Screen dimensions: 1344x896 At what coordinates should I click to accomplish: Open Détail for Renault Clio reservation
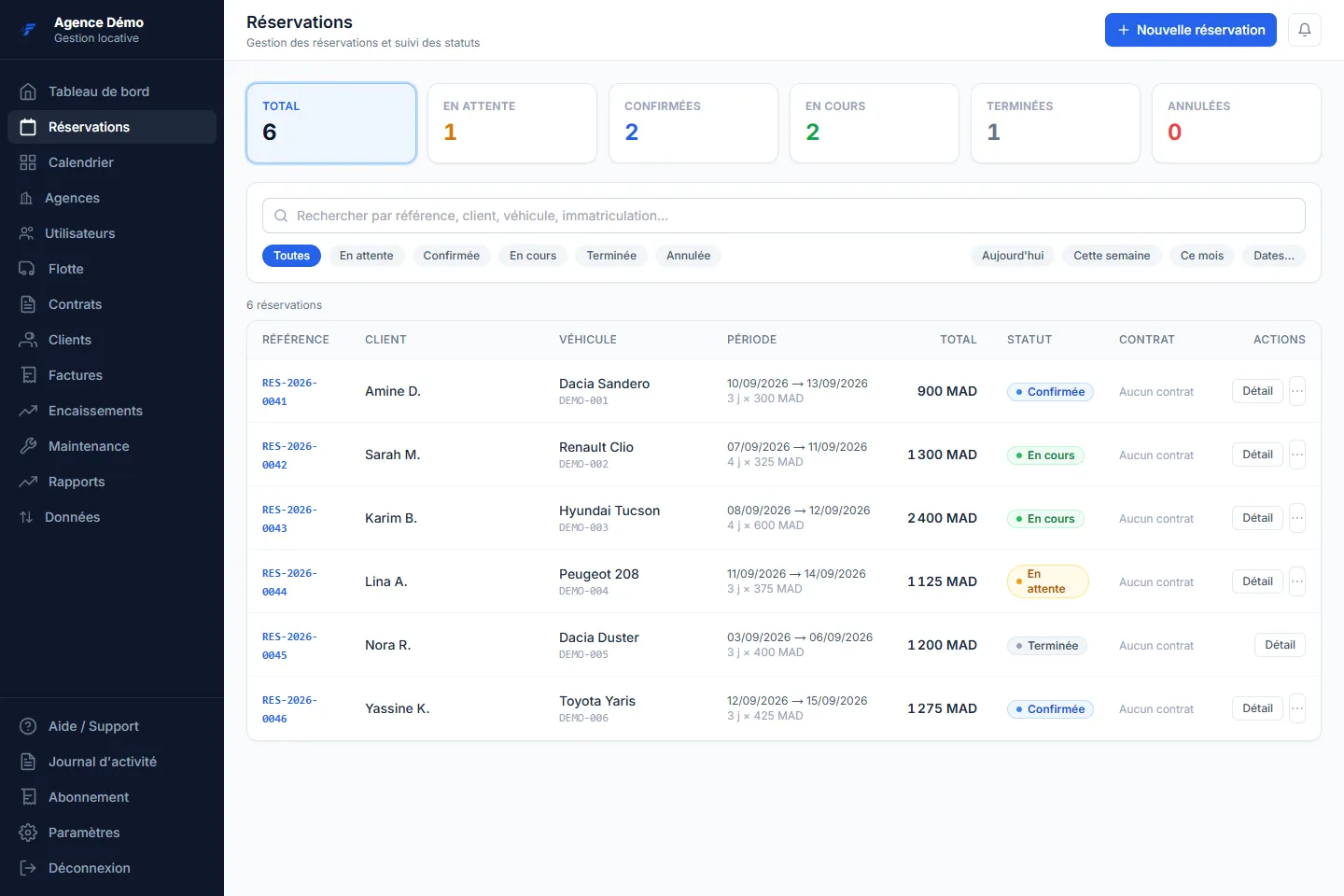[1257, 455]
